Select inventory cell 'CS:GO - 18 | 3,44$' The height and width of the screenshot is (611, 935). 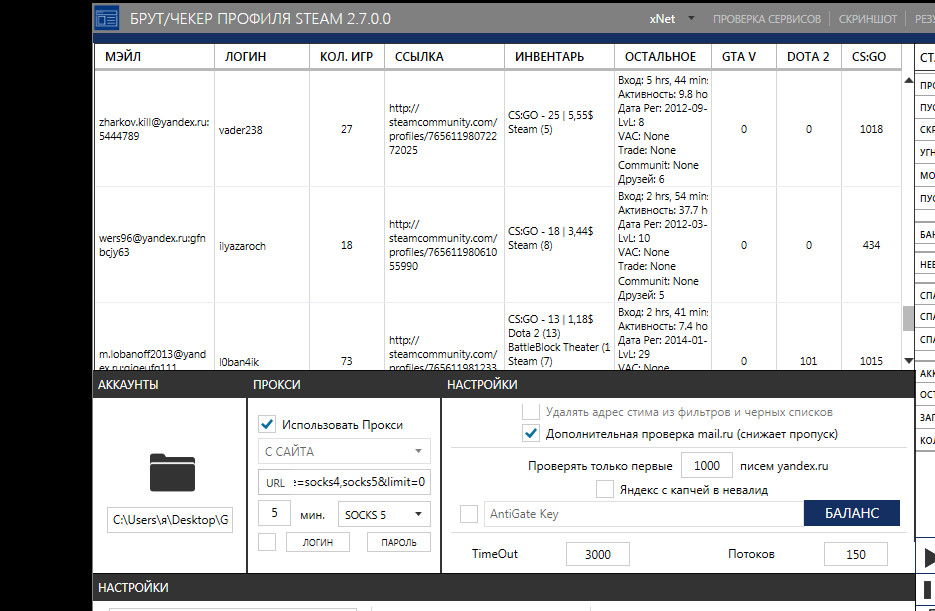[559, 245]
